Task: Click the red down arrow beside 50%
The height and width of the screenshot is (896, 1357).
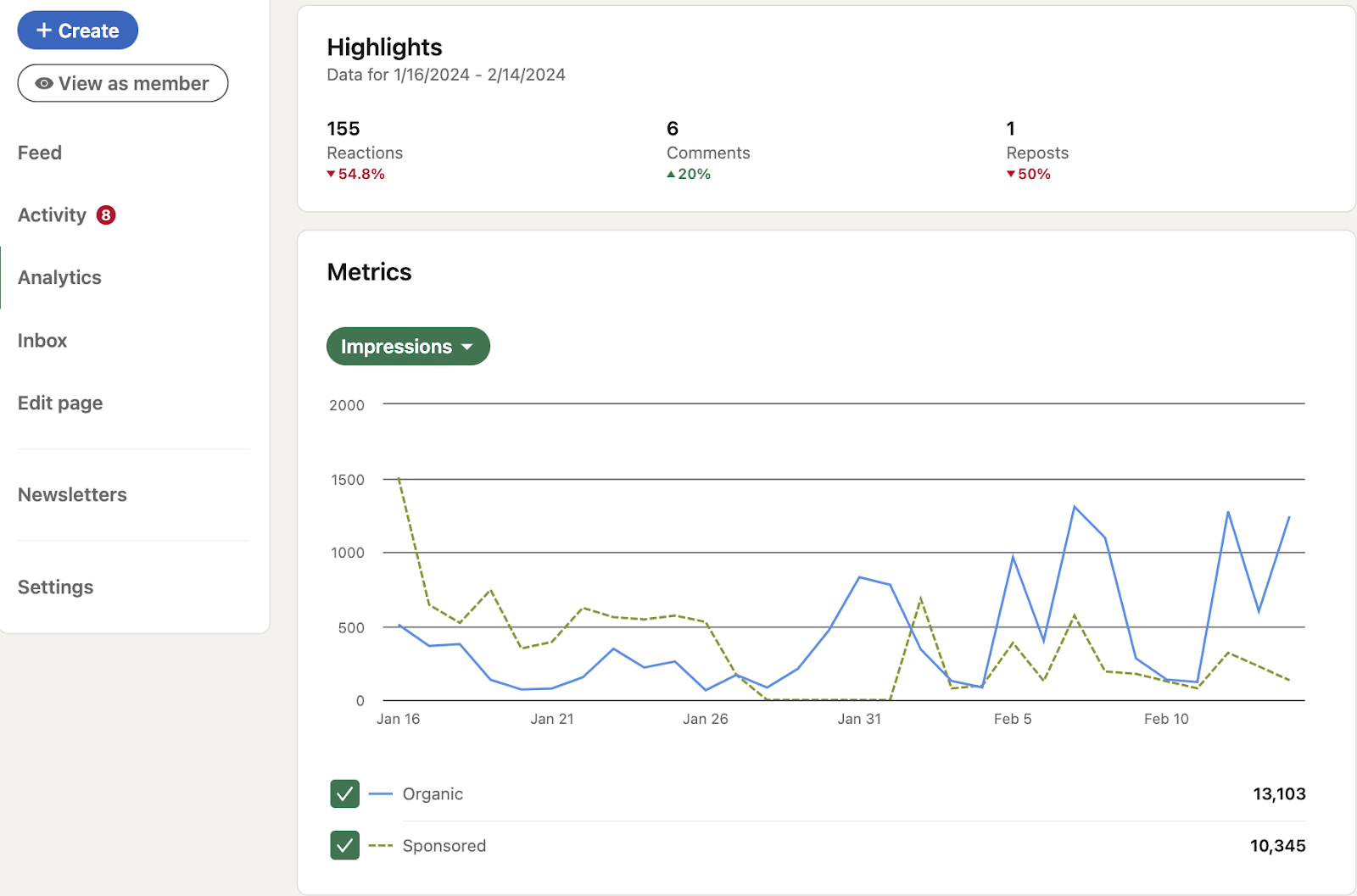Action: pos(1009,174)
